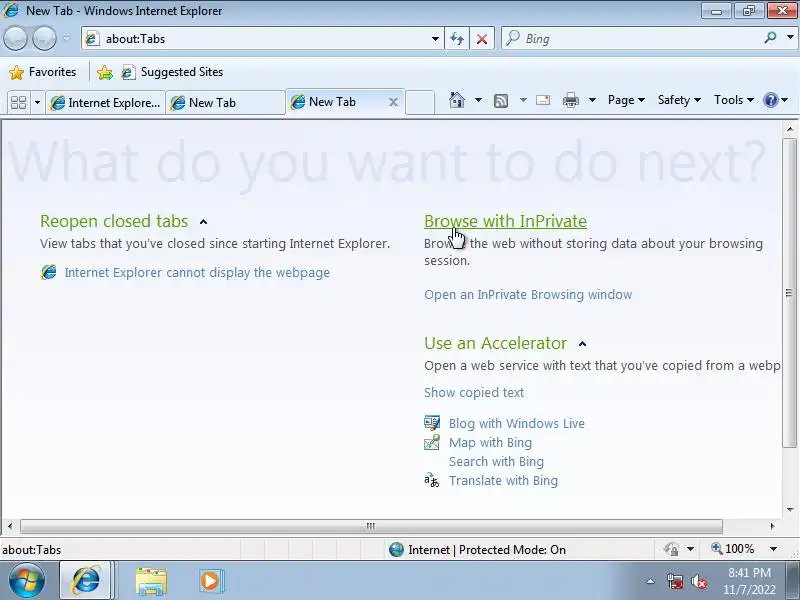This screenshot has height=600, width=800.
Task: Click the Translate with Bing icon
Action: click(x=432, y=481)
